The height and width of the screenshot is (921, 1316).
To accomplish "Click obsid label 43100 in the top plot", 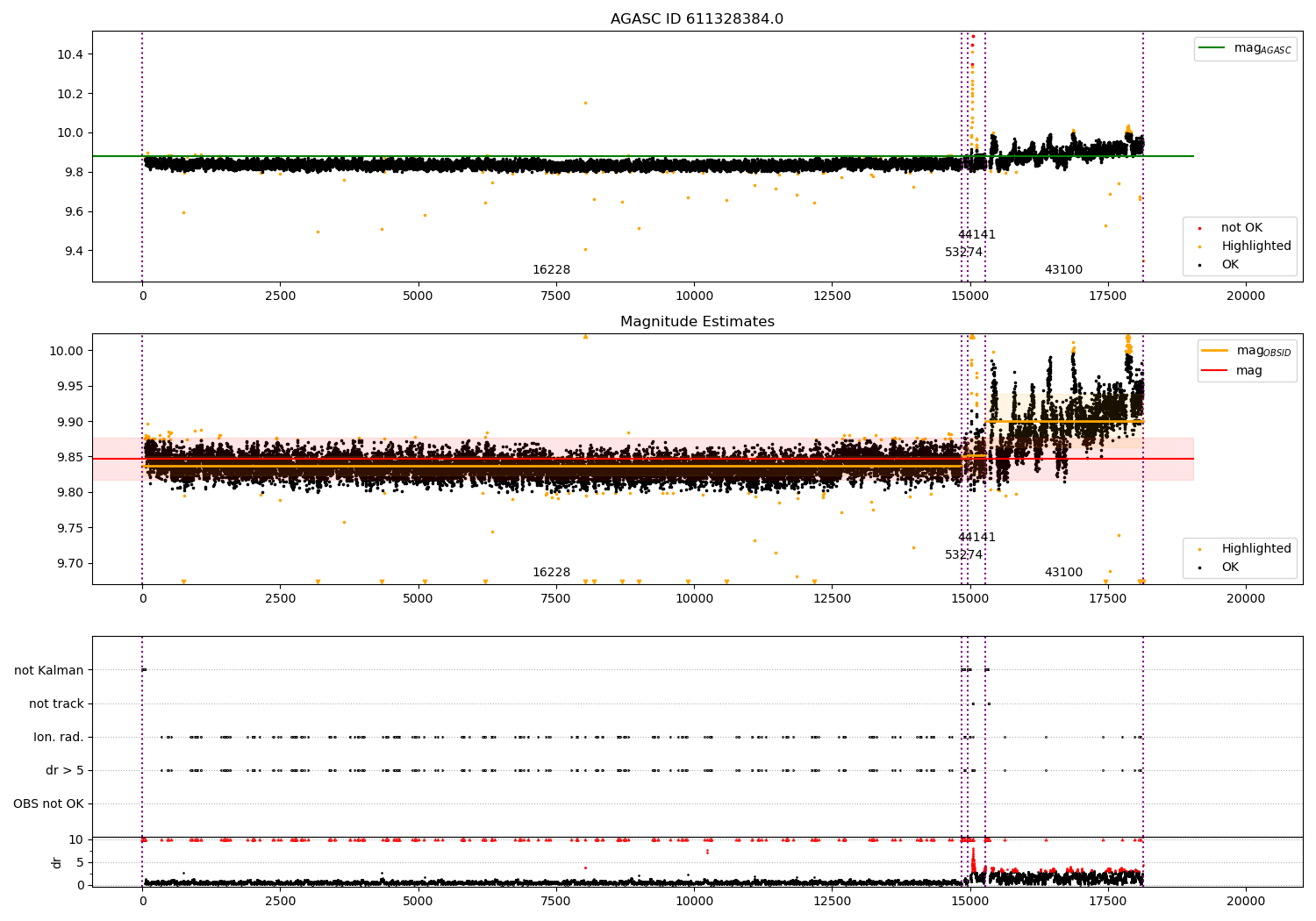I will pos(1063,270).
